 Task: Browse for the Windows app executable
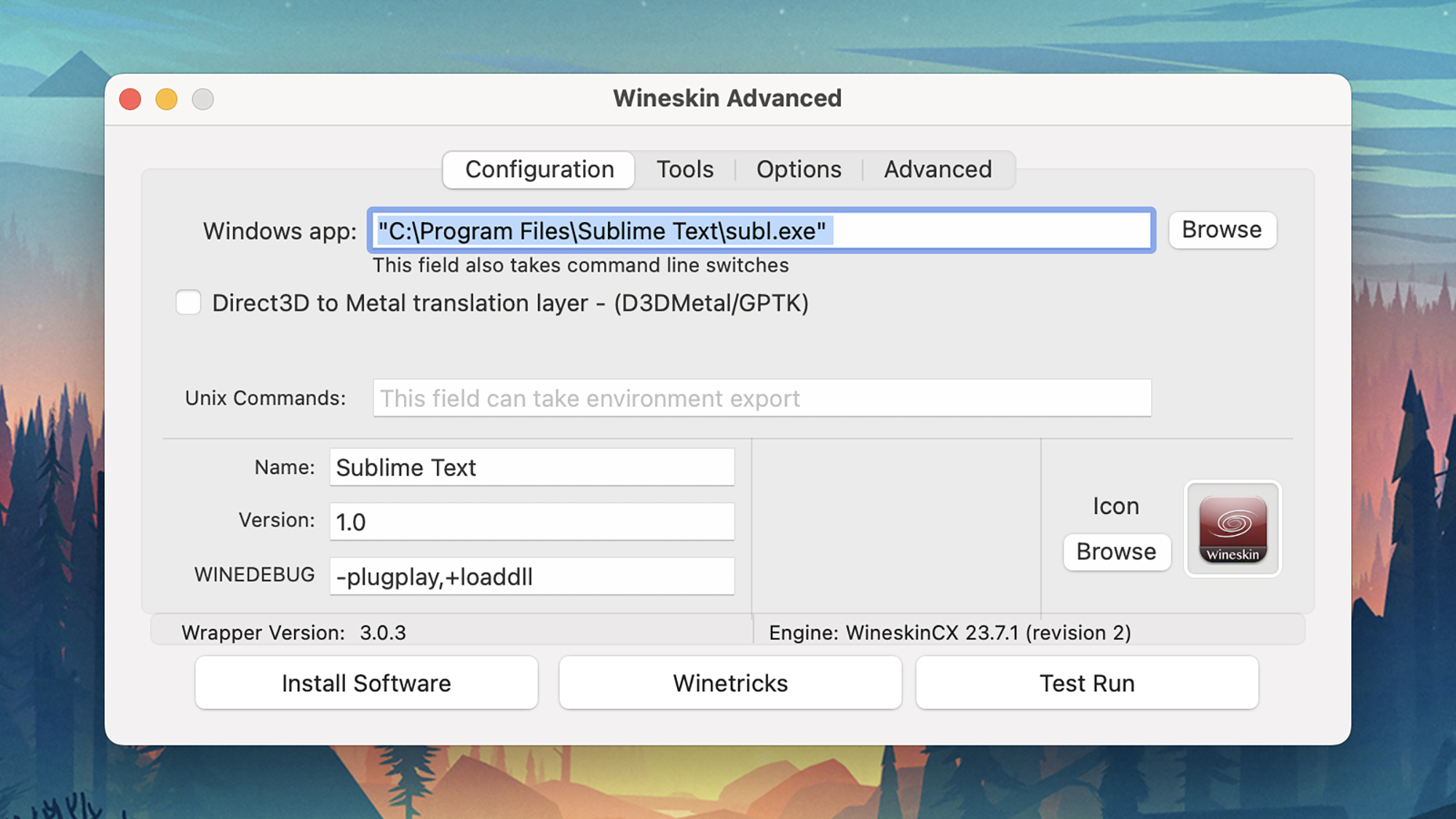(x=1222, y=230)
